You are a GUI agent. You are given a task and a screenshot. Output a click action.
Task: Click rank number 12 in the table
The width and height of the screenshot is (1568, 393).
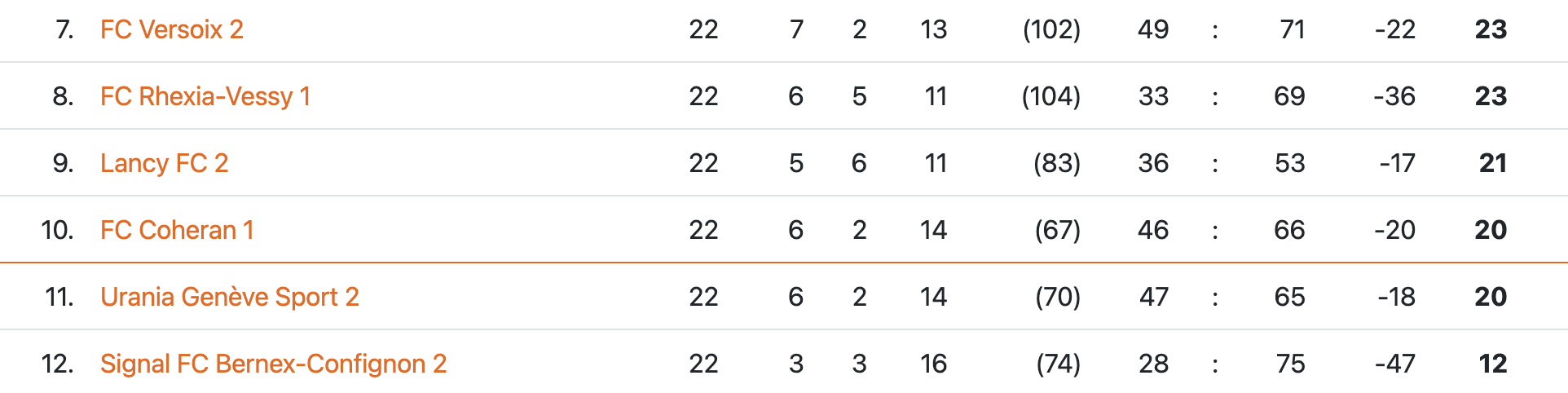pos(57,364)
